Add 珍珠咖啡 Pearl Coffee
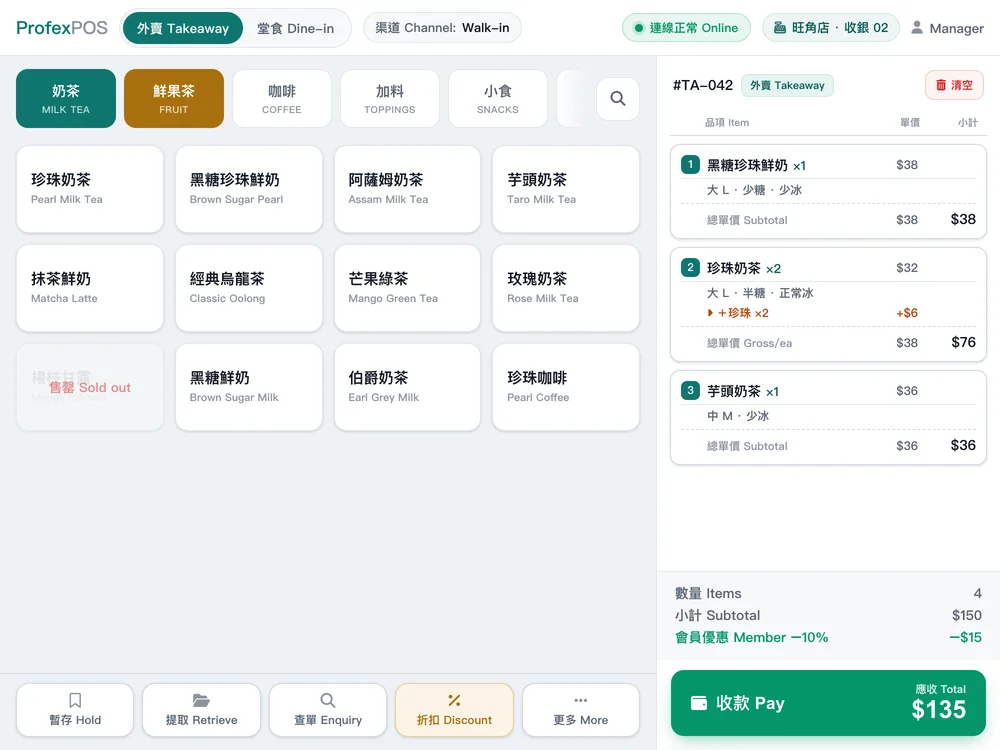The height and width of the screenshot is (750, 1000). point(566,387)
